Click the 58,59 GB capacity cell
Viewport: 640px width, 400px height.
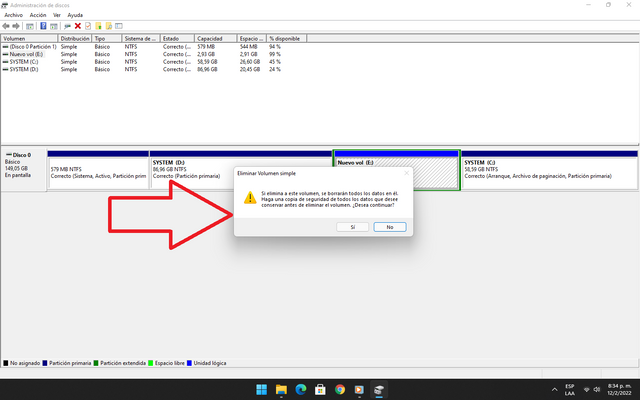[207, 62]
